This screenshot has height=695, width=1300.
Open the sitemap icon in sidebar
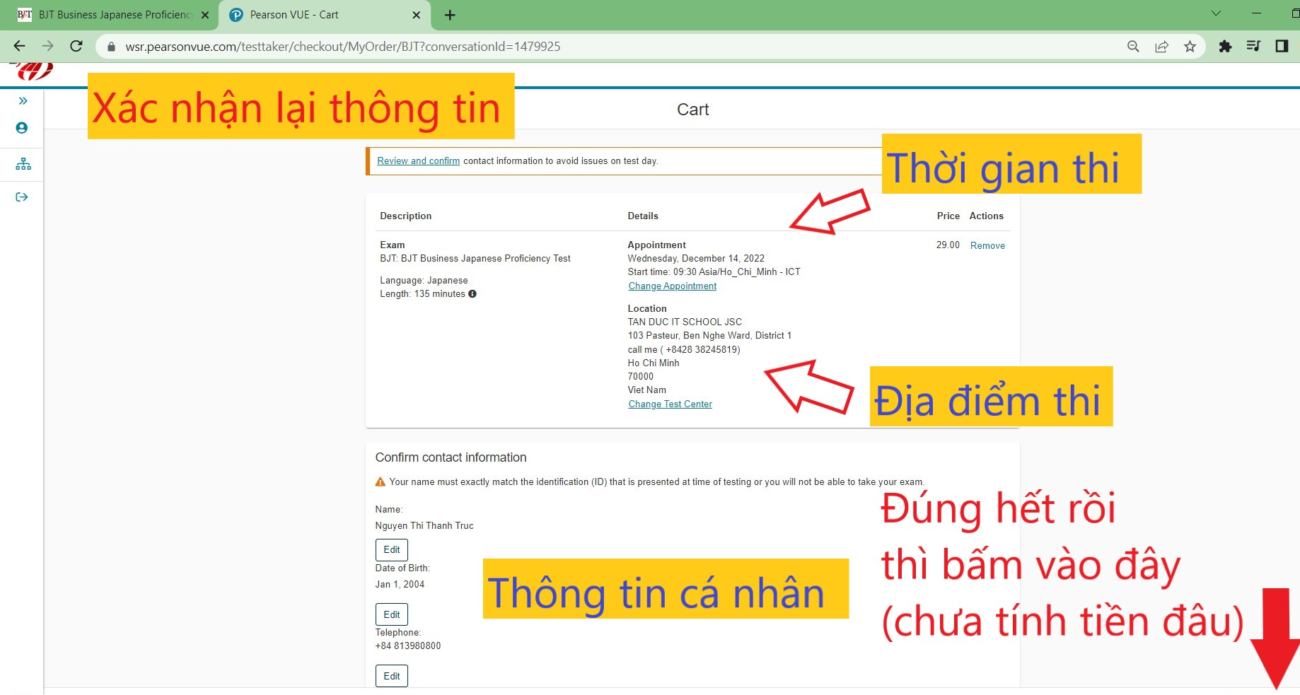click(x=22, y=164)
